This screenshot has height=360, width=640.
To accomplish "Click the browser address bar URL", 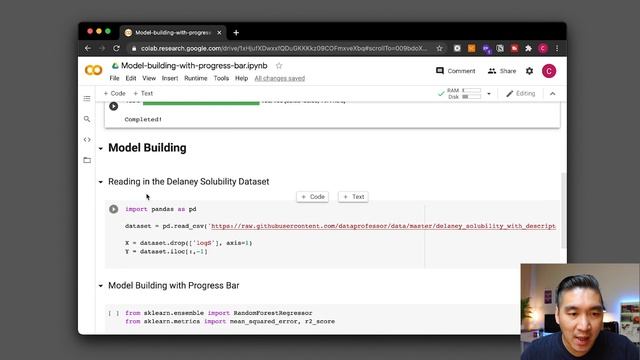I will click(283, 48).
